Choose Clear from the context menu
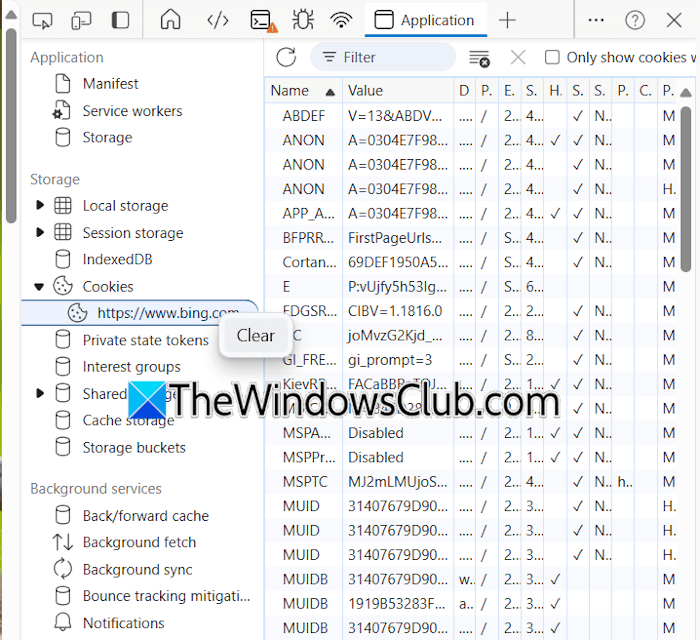This screenshot has width=700, height=640. [255, 336]
